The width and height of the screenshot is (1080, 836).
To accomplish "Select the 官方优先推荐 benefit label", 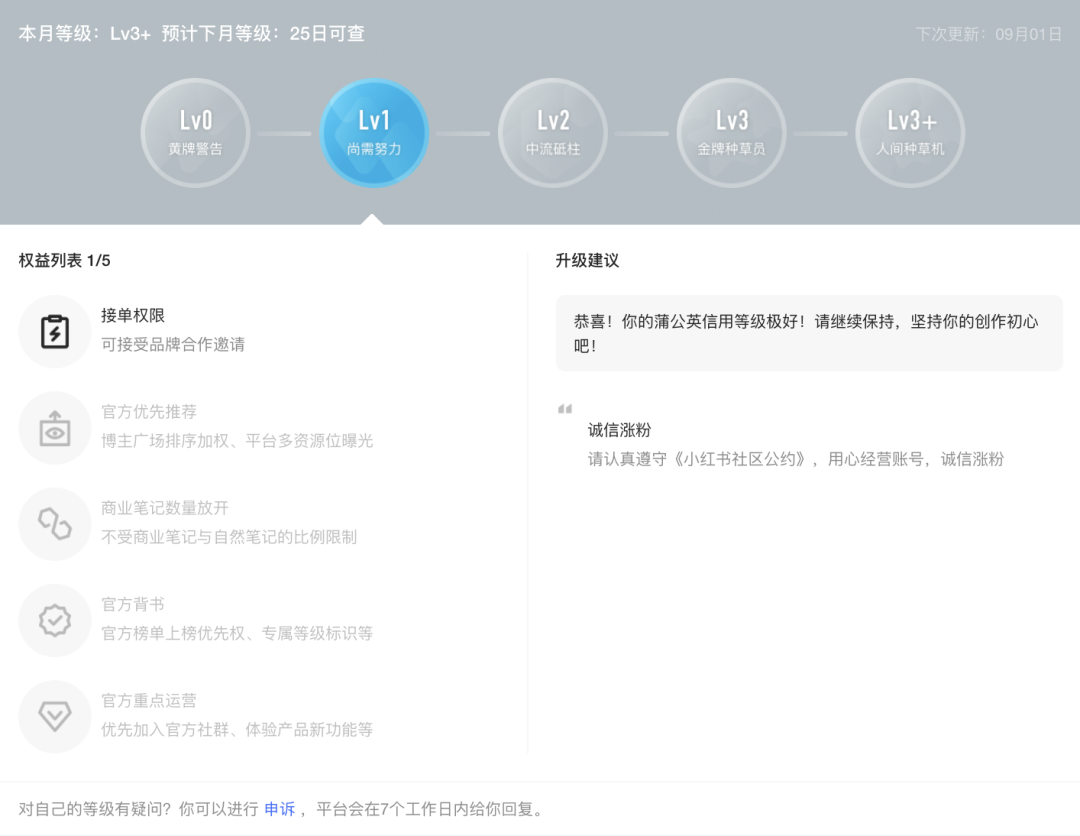I will 149,411.
